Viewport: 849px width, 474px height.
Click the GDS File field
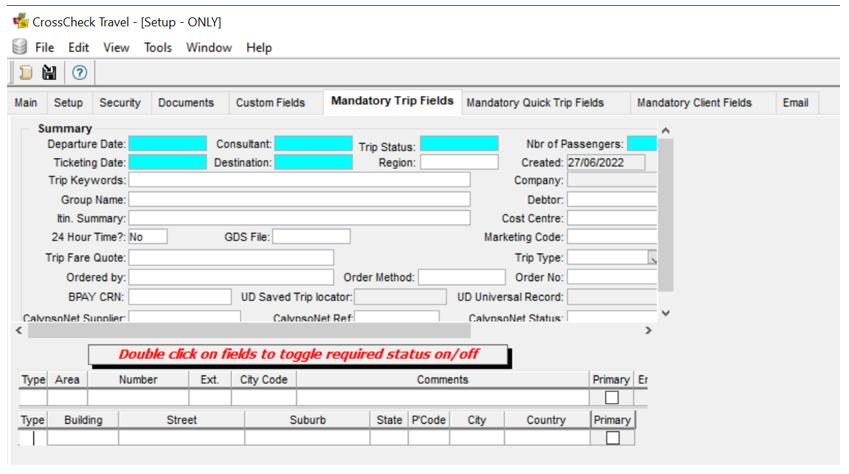311,237
